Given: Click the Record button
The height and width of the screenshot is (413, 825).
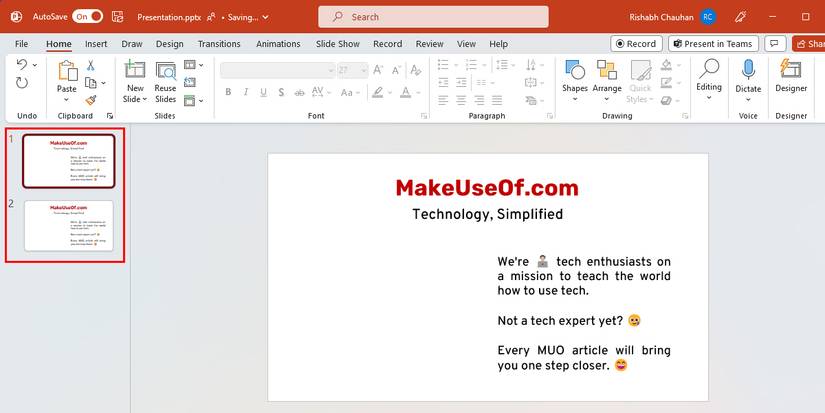Looking at the screenshot, I should (636, 44).
